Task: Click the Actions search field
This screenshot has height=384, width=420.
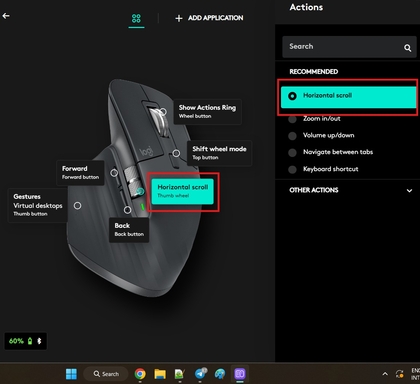Action: [349, 47]
